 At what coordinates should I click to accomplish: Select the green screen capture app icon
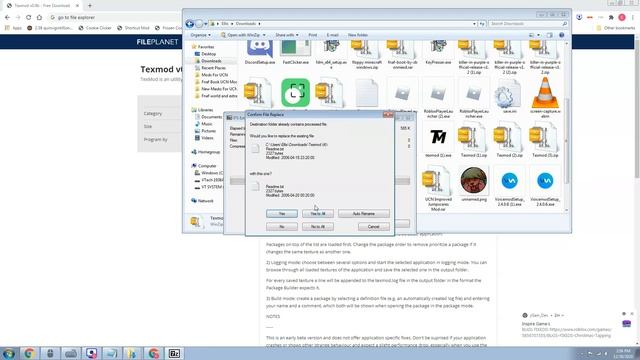[x=296, y=93]
